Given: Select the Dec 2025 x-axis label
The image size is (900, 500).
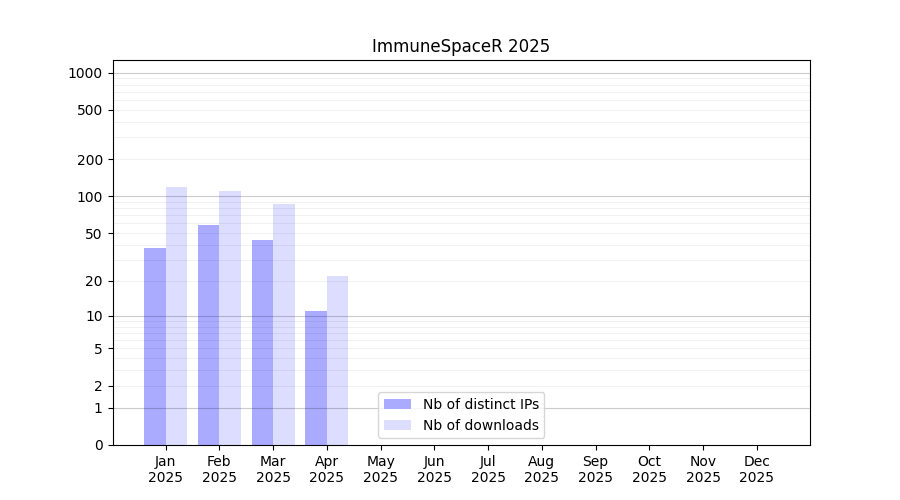Looking at the screenshot, I should (756, 469).
